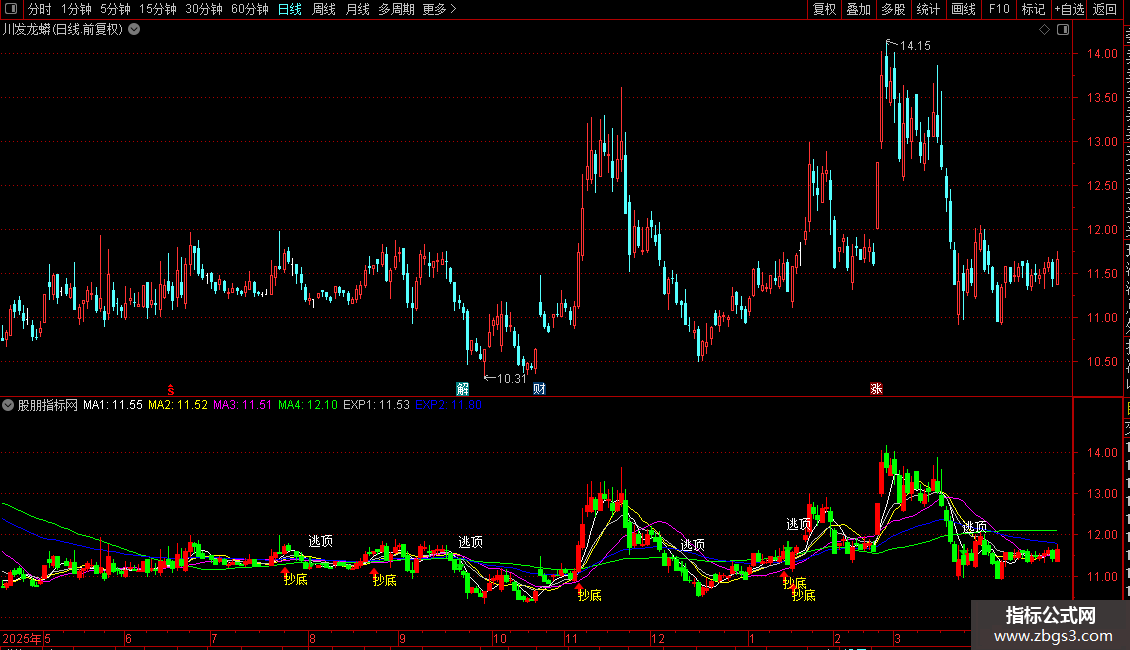Click the 财 financial report marker

(x=539, y=389)
